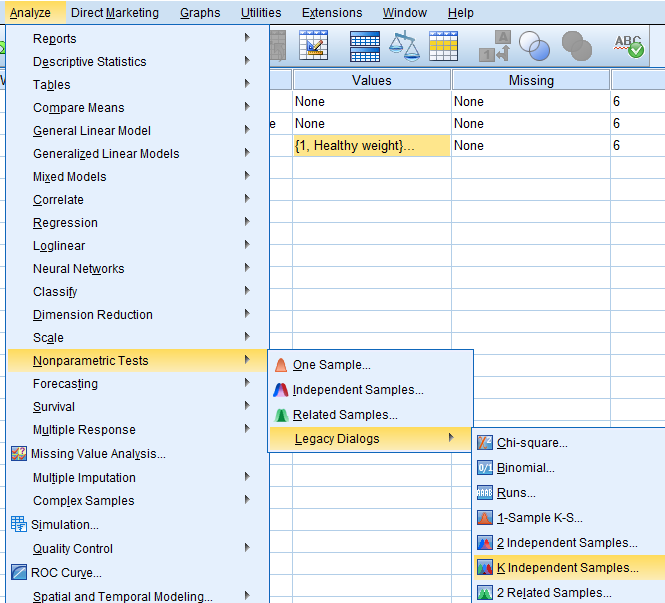Screen dimensions: 665x603
Task: Open the Graphs menu
Action: (200, 13)
